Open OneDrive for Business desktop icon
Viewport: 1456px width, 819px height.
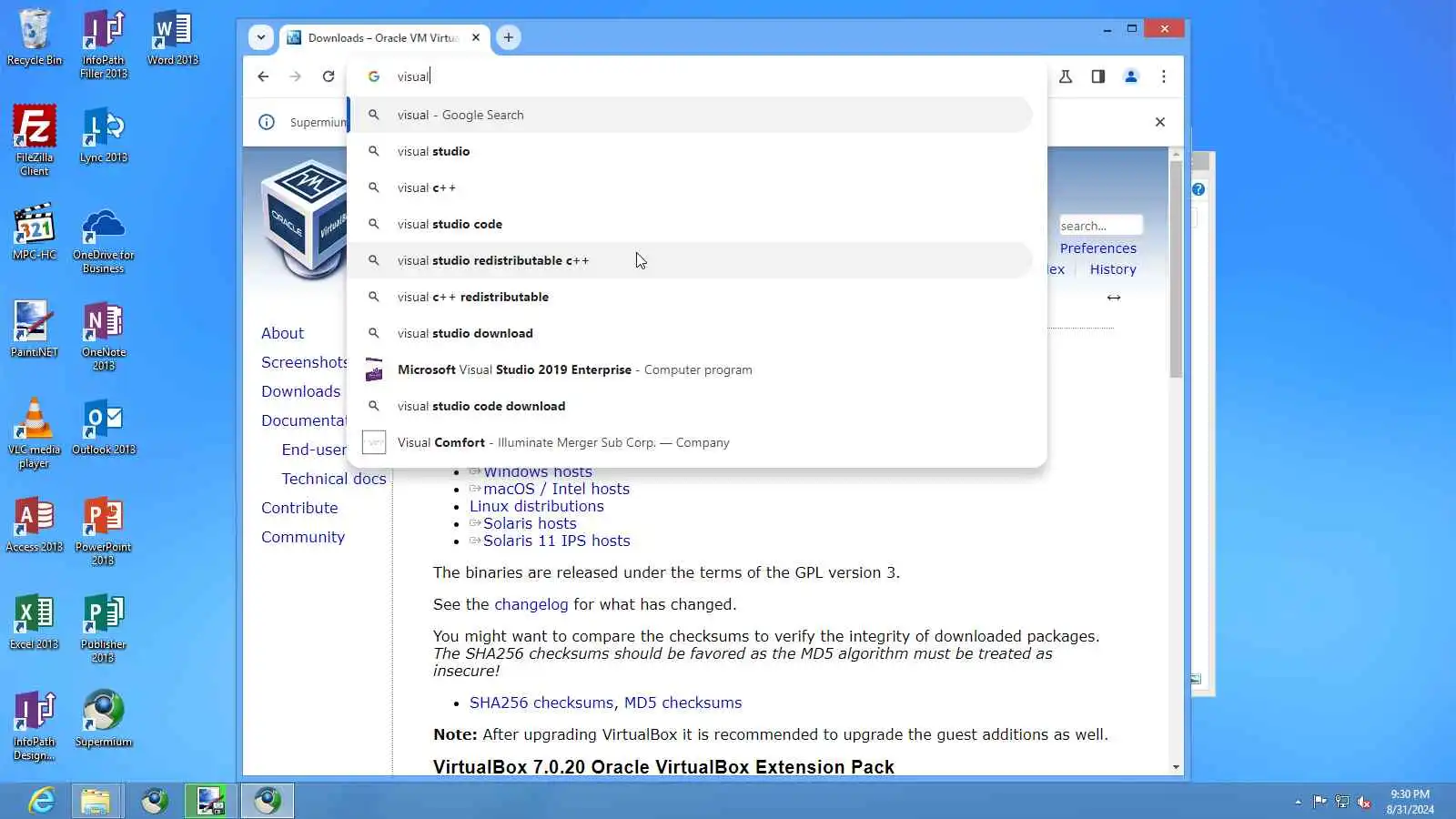pyautogui.click(x=104, y=238)
